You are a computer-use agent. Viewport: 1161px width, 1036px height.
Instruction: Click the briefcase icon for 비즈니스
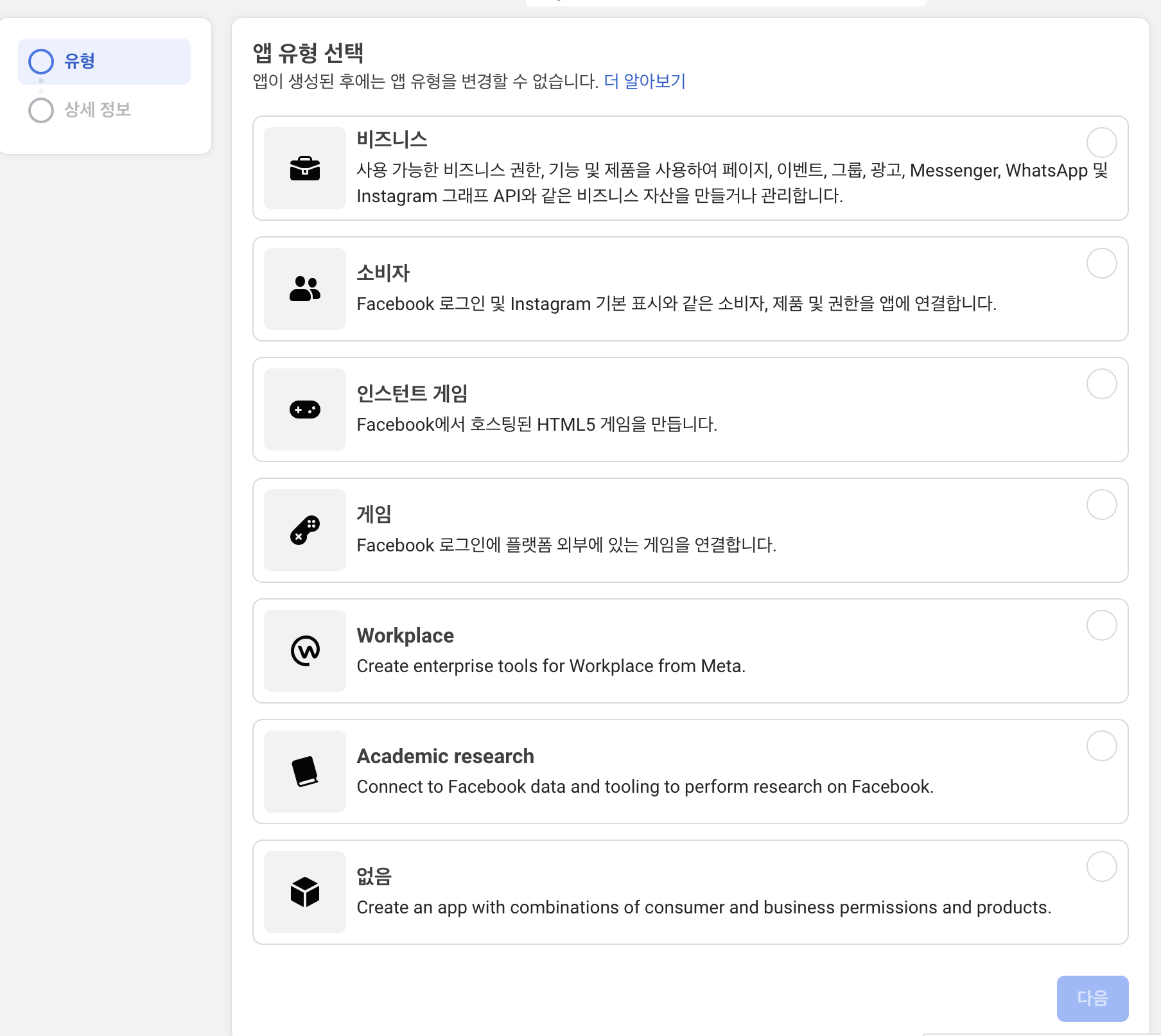pyautogui.click(x=305, y=168)
